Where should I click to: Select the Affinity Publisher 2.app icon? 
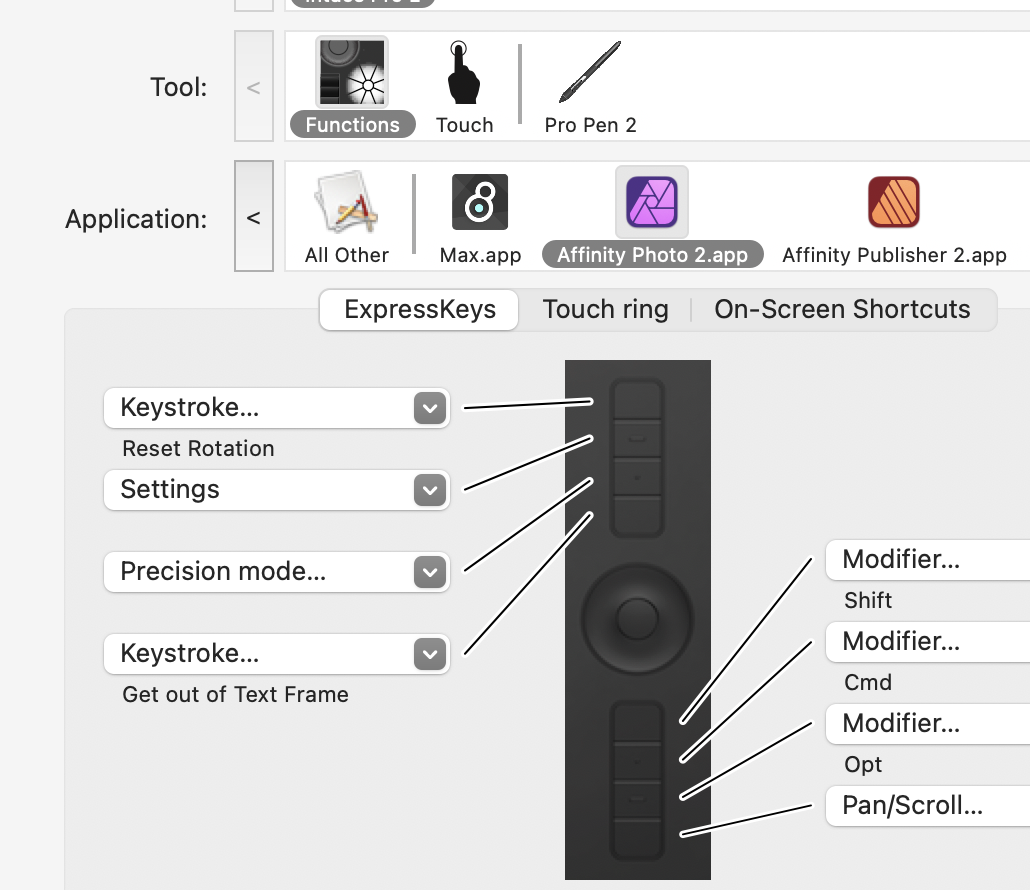893,202
